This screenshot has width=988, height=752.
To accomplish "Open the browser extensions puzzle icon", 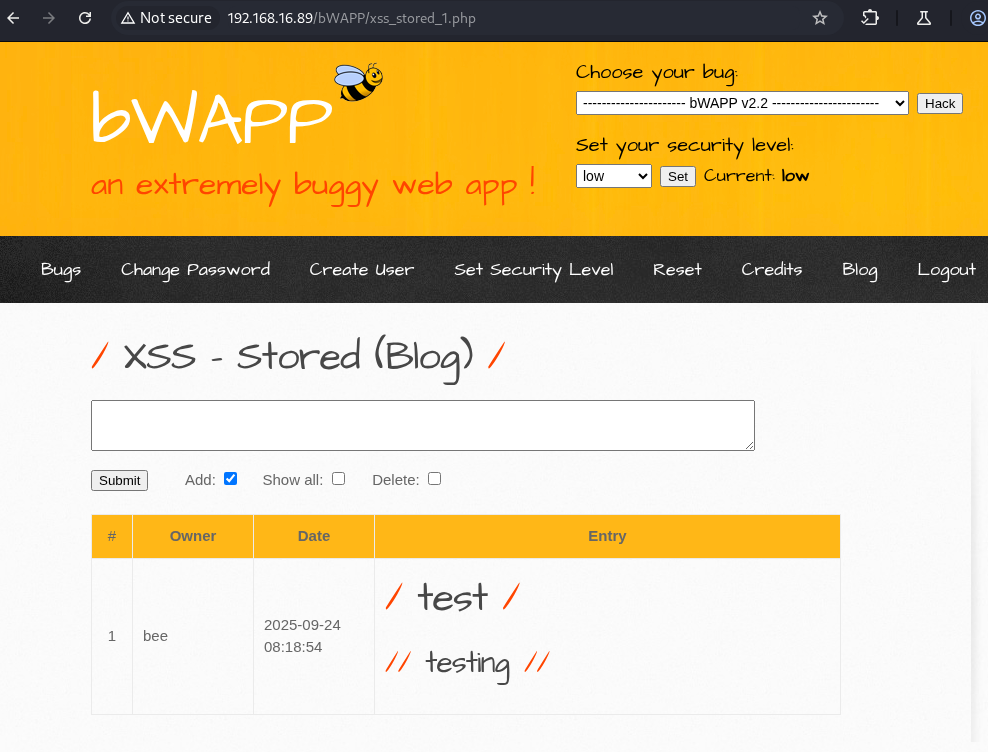I will 870,18.
